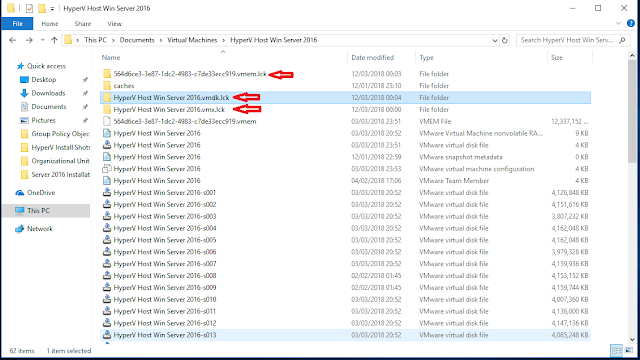The width and height of the screenshot is (640, 360).
Task: Open the recent locations dropdown arrow
Action: coord(42,40)
